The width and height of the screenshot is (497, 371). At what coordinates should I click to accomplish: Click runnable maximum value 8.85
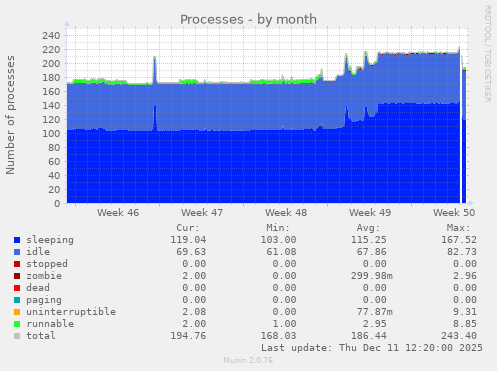(465, 324)
